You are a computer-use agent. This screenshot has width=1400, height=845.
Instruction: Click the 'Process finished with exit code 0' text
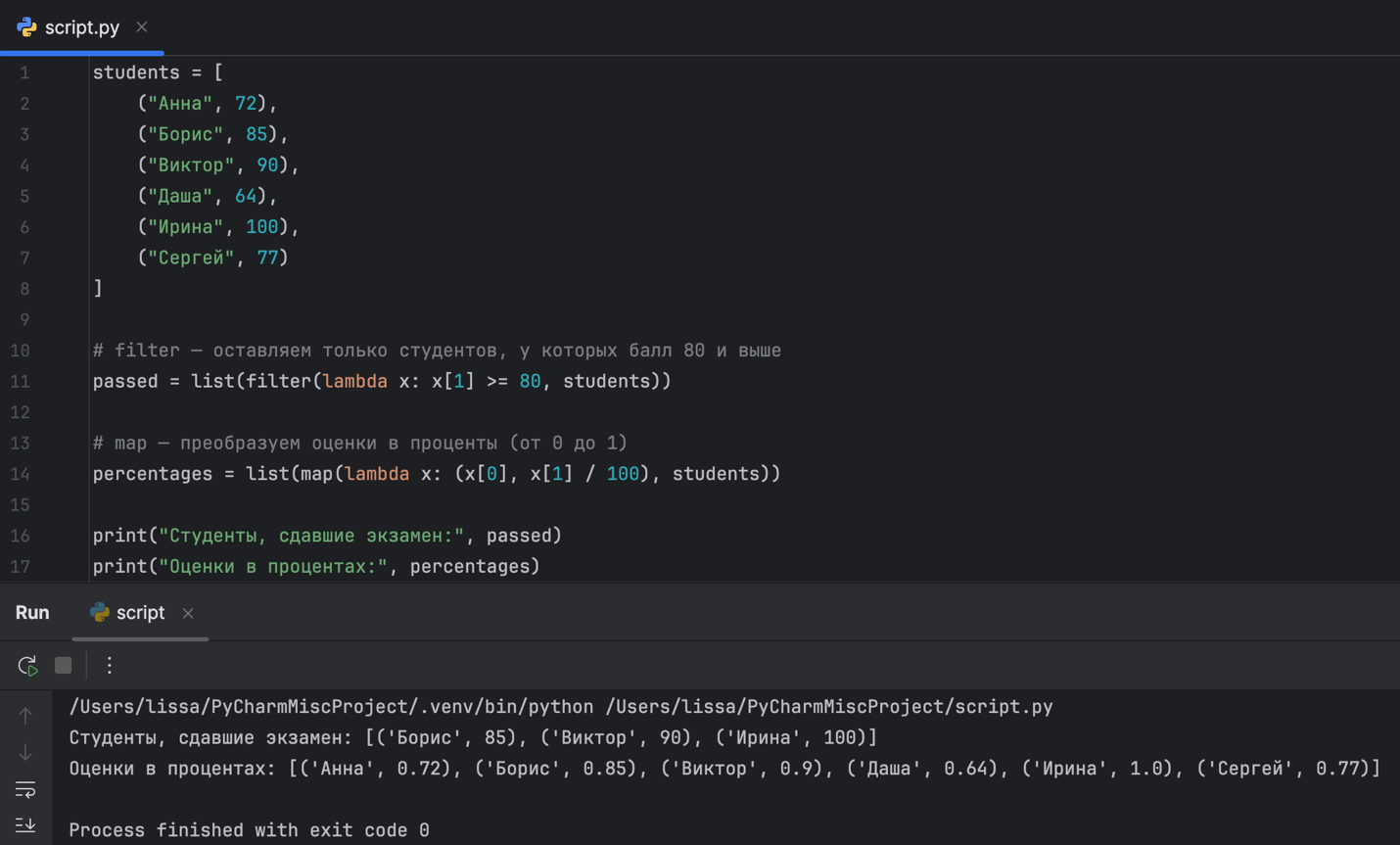click(x=249, y=830)
